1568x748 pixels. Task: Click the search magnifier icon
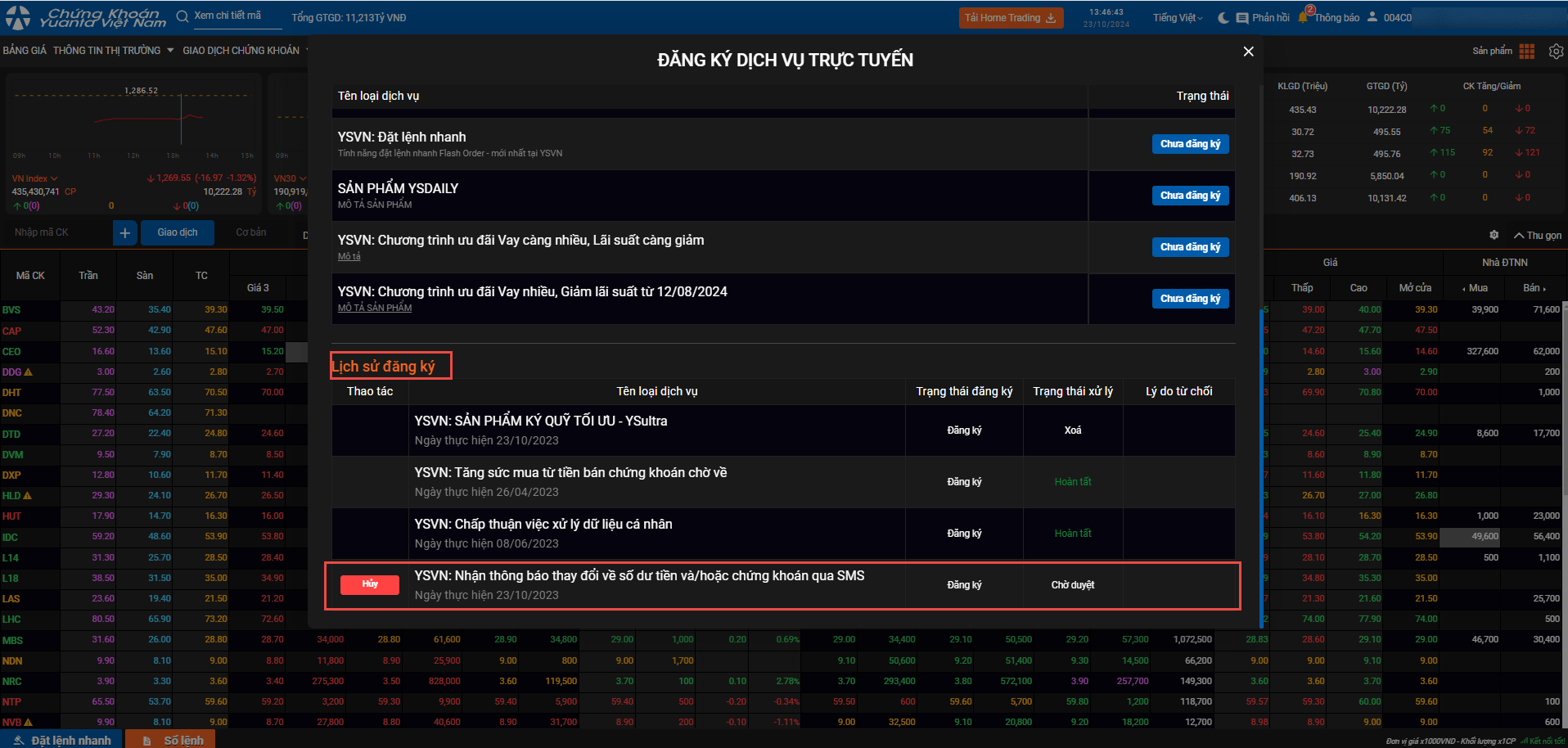click(x=182, y=16)
